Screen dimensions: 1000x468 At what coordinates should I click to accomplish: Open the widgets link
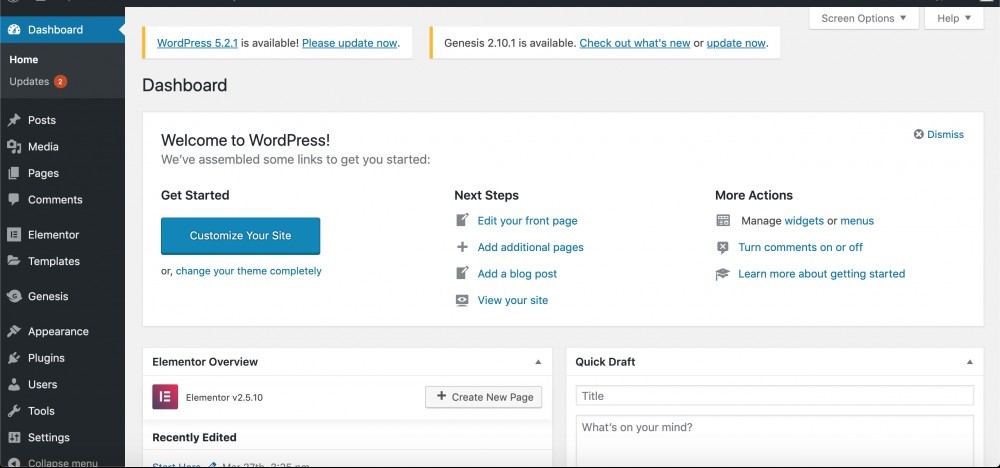click(x=804, y=221)
